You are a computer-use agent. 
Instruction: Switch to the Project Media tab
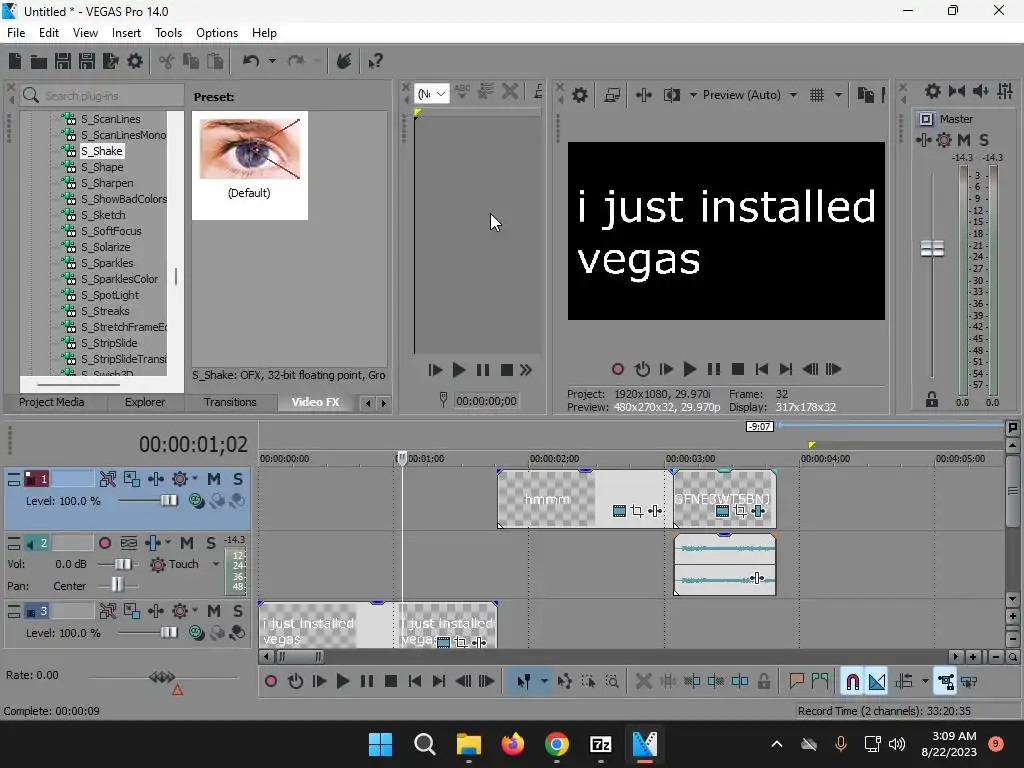coord(52,402)
